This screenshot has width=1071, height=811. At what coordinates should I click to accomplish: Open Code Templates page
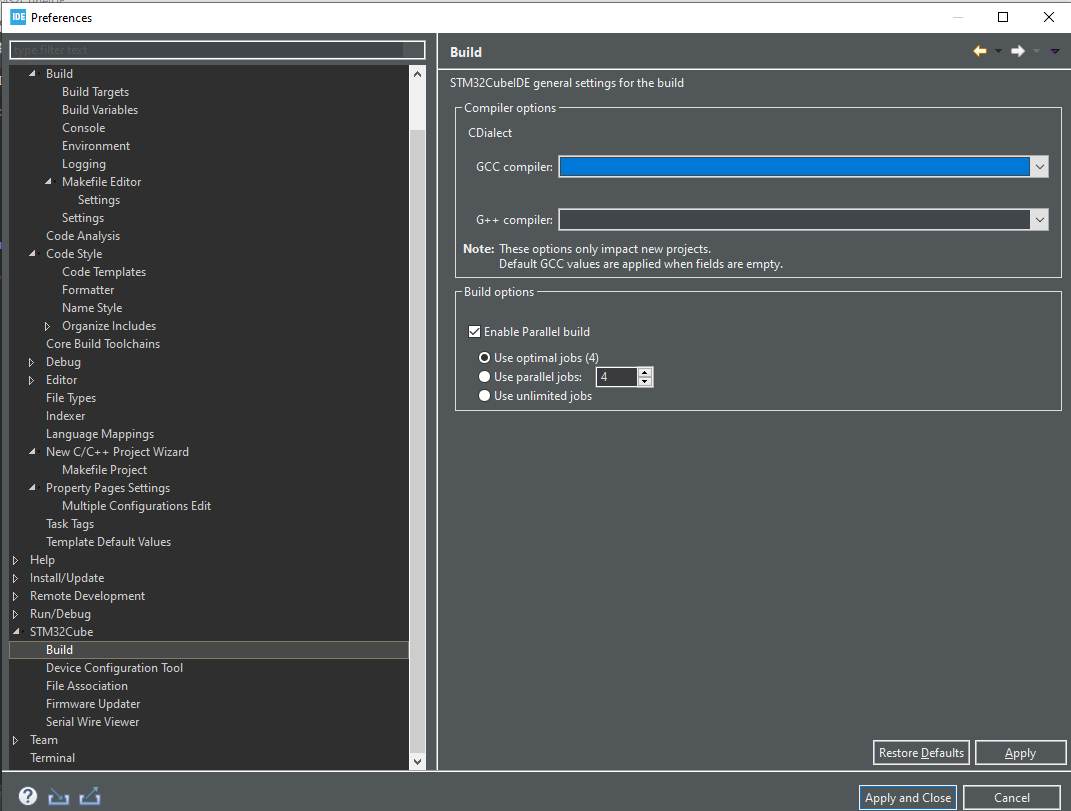104,272
